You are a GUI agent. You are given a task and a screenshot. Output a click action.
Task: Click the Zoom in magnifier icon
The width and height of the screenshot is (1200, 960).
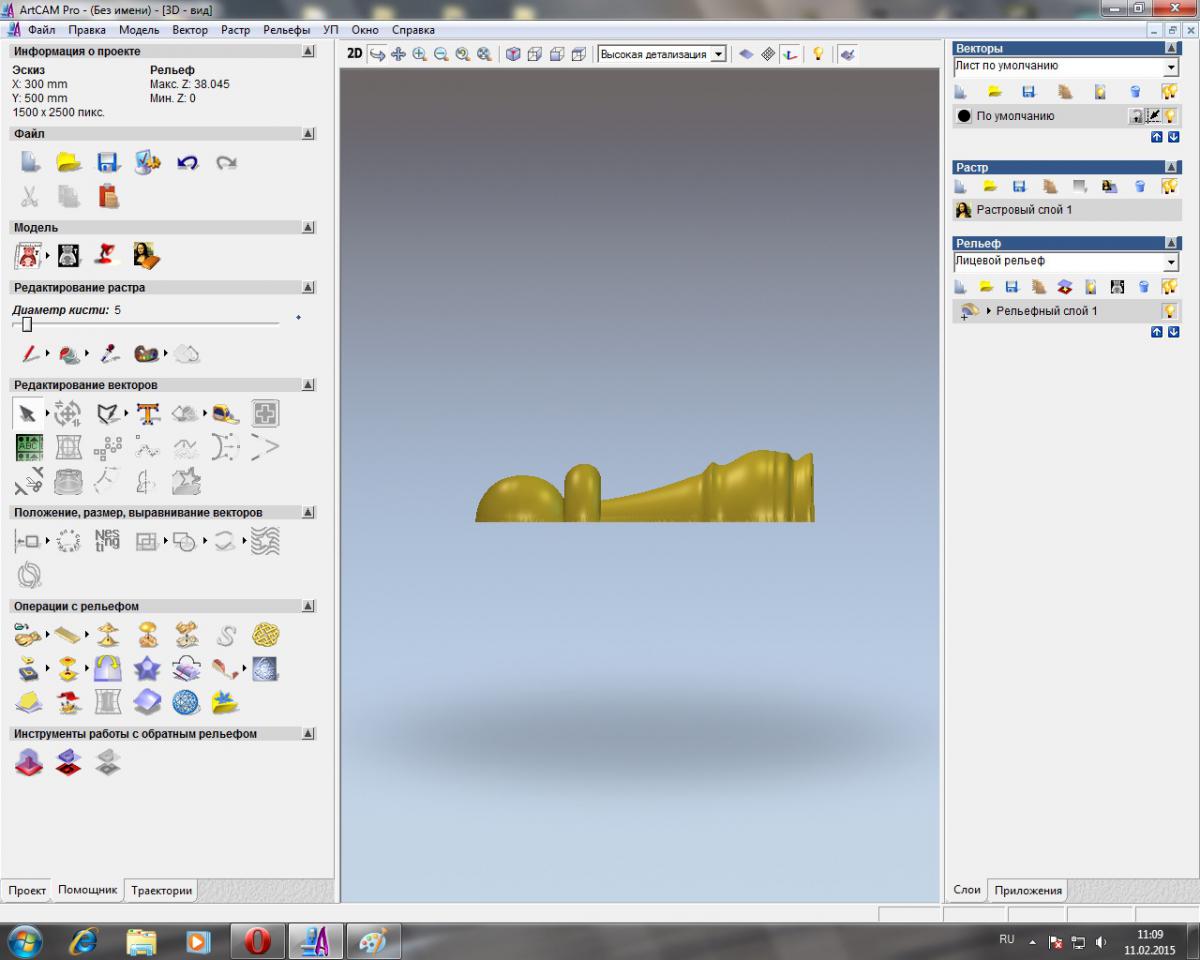click(420, 54)
